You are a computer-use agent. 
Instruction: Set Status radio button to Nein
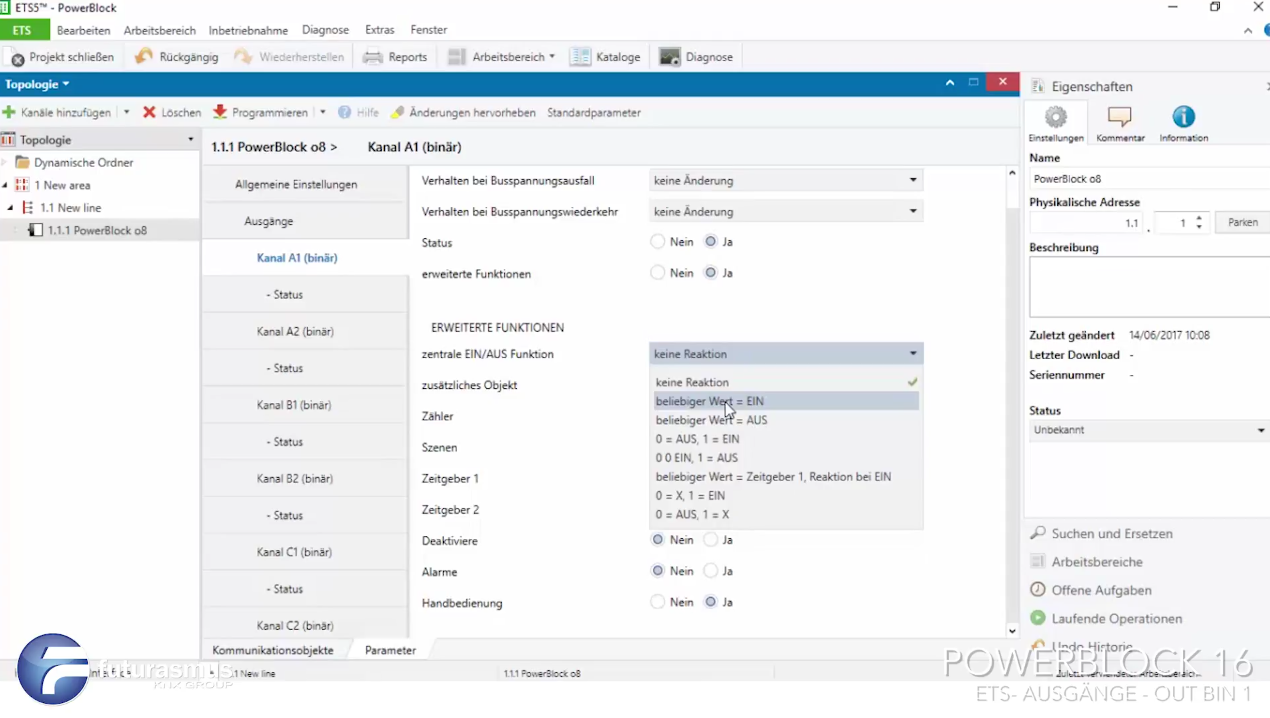tap(657, 242)
